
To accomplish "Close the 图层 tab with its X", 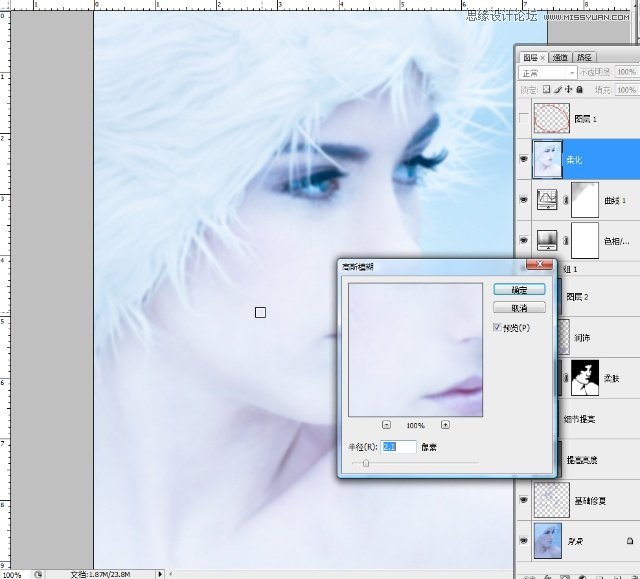I will coord(542,58).
